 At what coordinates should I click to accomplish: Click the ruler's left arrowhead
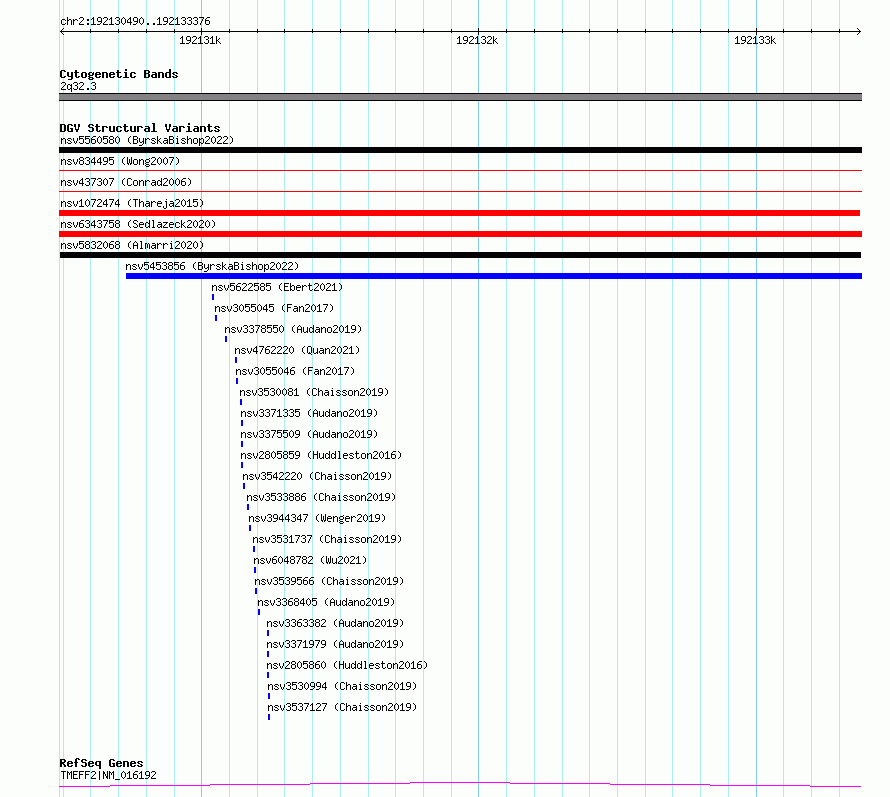[x=62, y=31]
